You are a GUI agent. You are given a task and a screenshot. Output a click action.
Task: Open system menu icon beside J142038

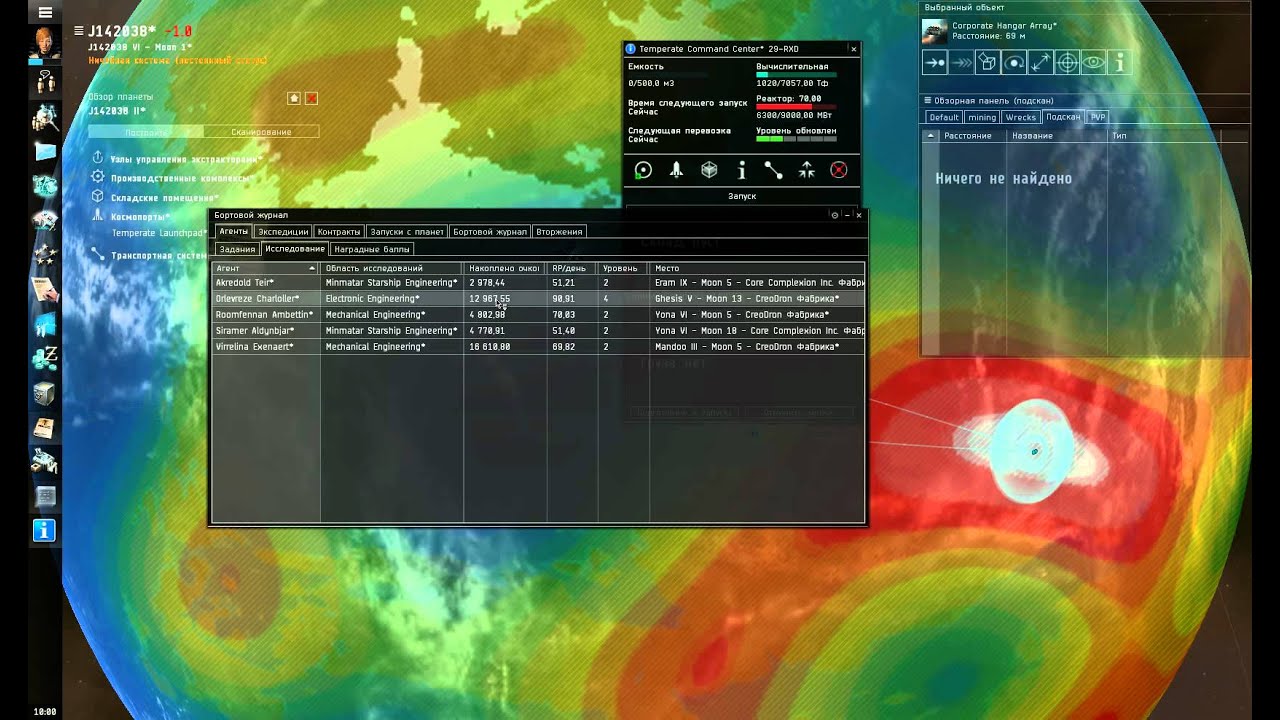[79, 31]
